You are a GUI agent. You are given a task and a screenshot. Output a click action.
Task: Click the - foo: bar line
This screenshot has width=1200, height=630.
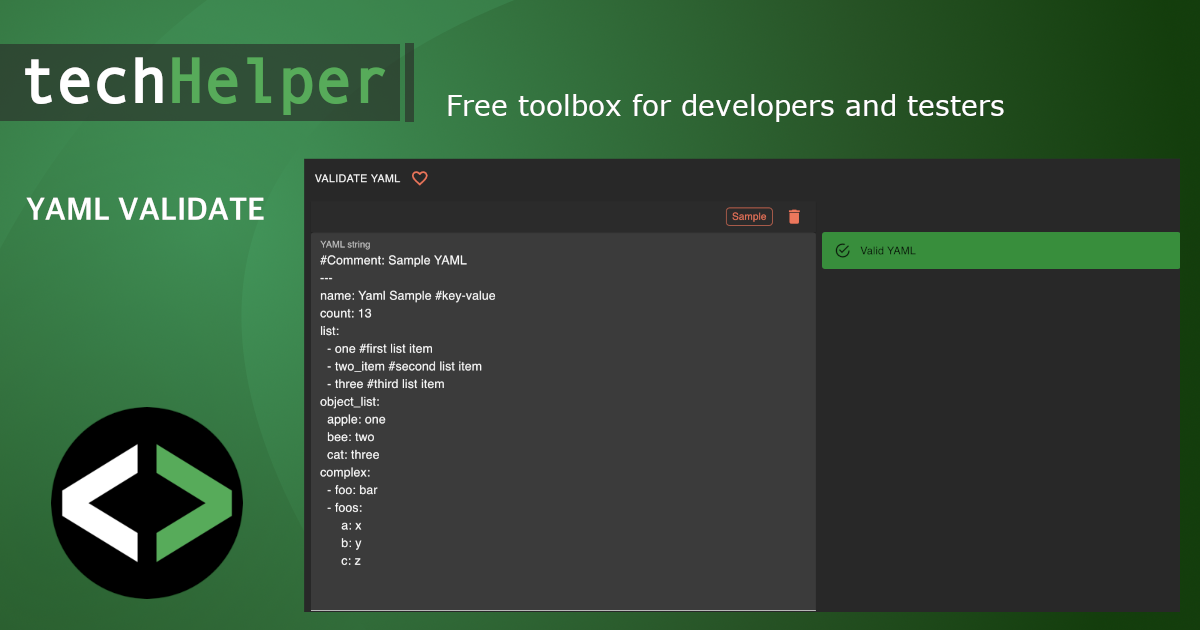point(352,490)
